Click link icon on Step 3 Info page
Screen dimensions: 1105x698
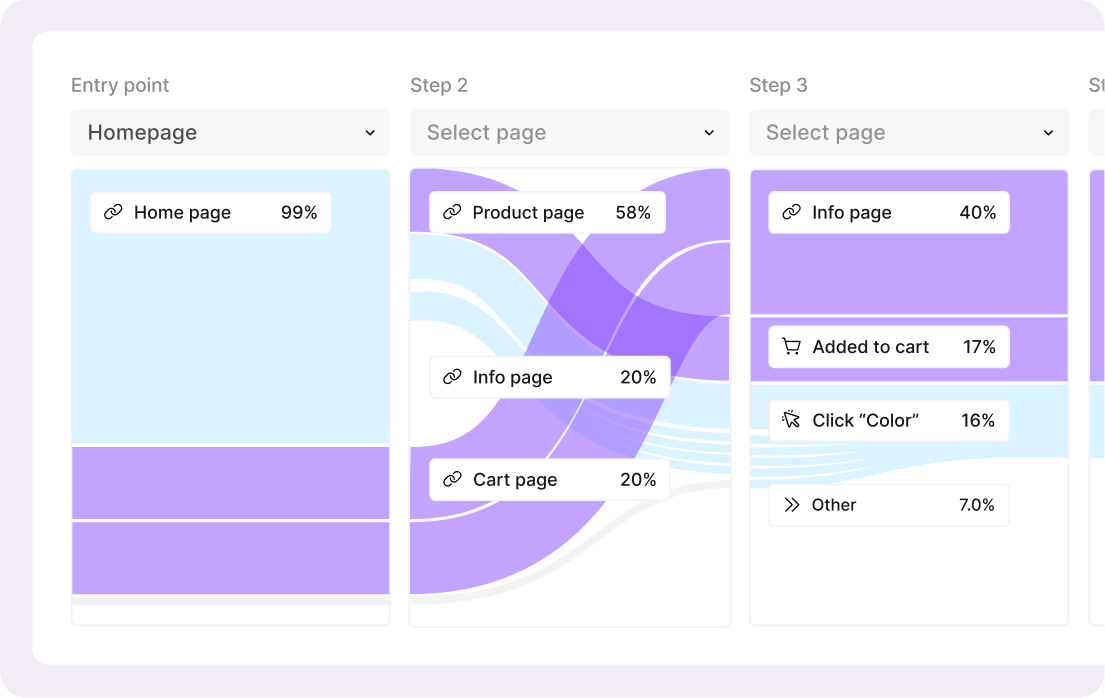791,212
